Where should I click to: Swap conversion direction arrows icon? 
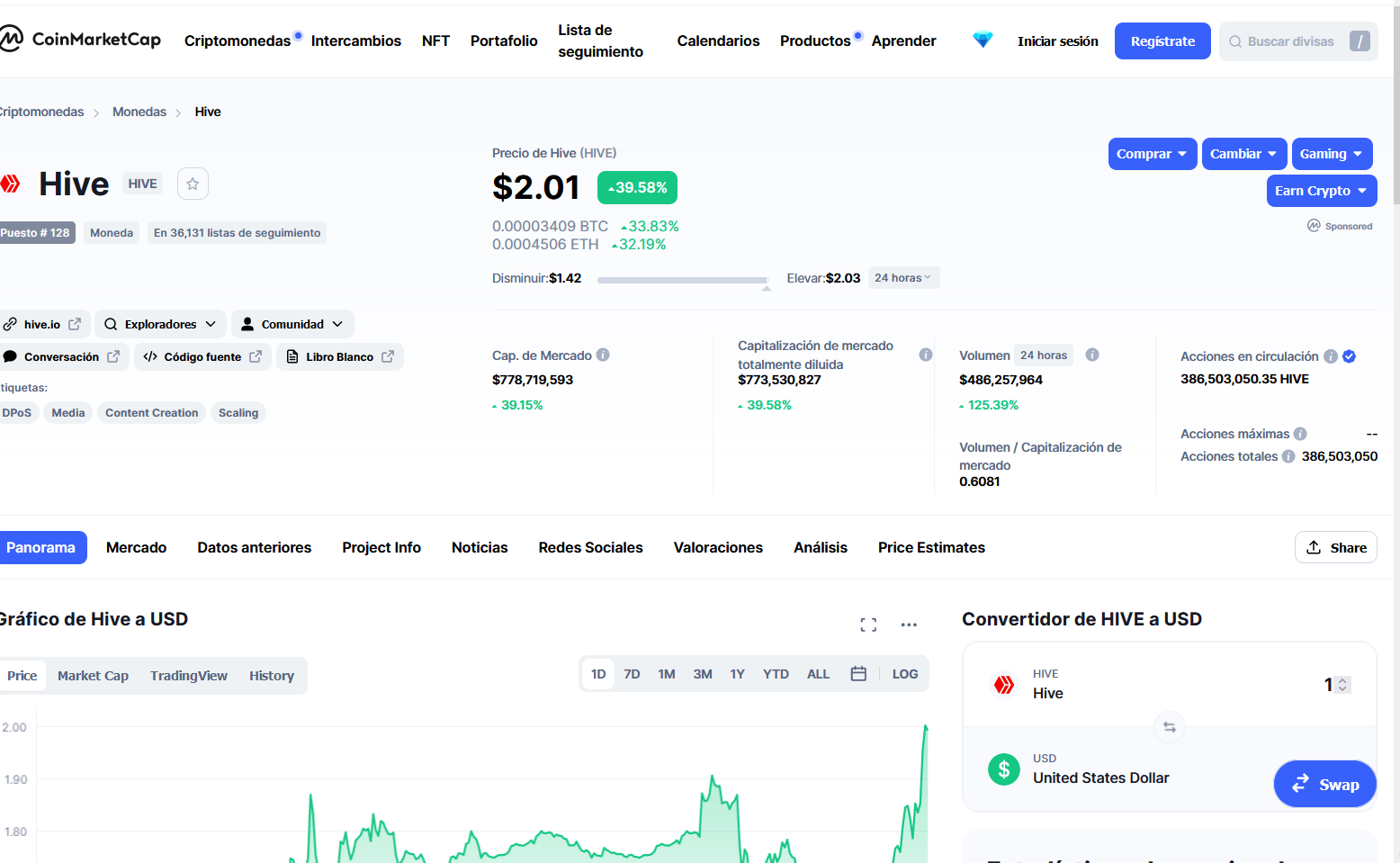[x=1170, y=727]
